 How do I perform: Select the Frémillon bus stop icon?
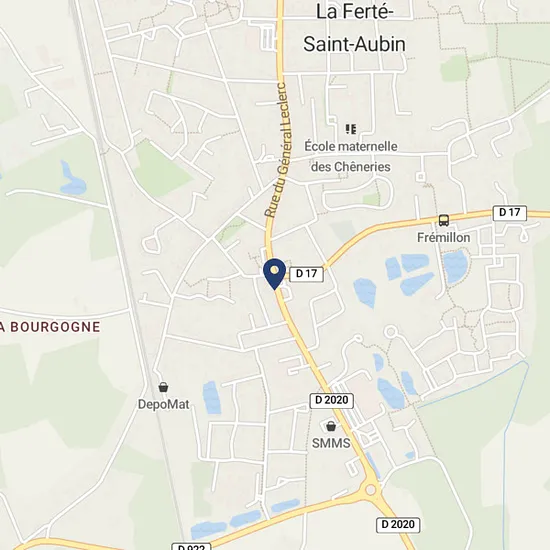click(444, 220)
